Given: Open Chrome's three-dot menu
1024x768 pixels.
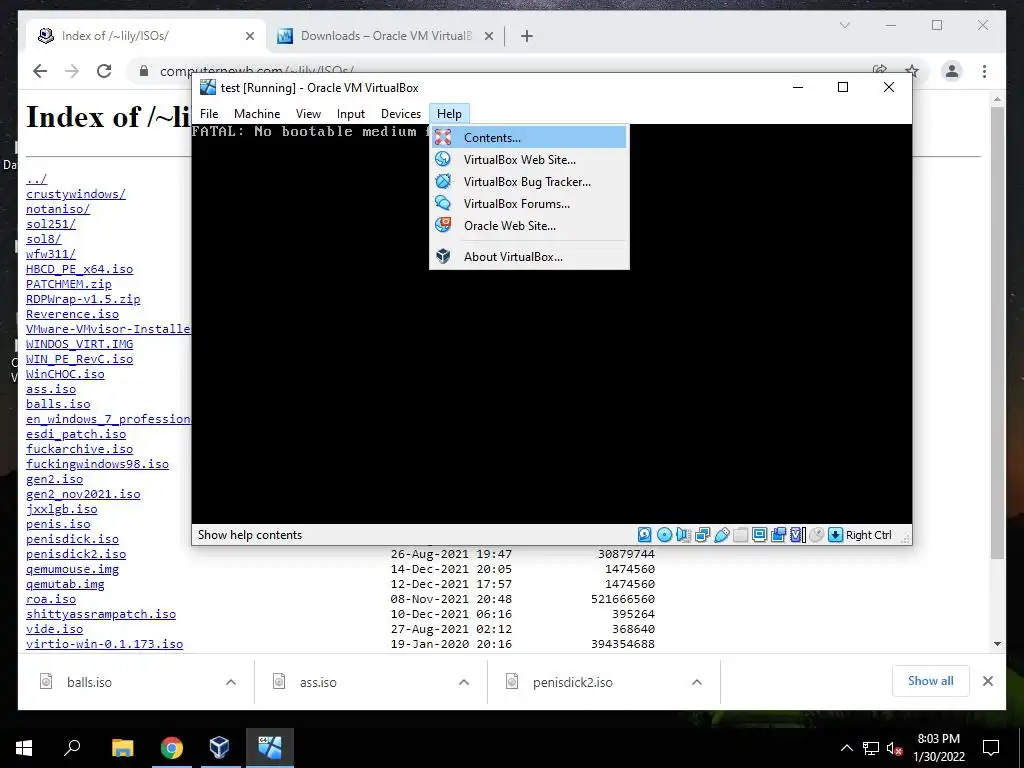Looking at the screenshot, I should pyautogui.click(x=984, y=71).
